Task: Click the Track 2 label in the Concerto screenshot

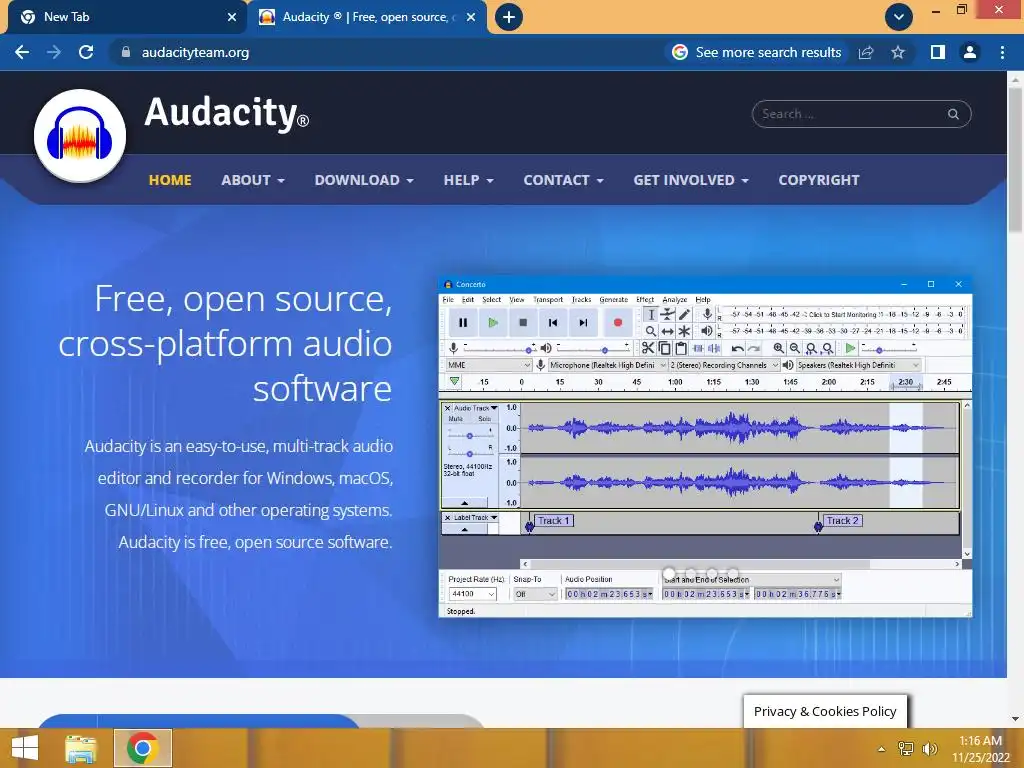Action: [842, 520]
